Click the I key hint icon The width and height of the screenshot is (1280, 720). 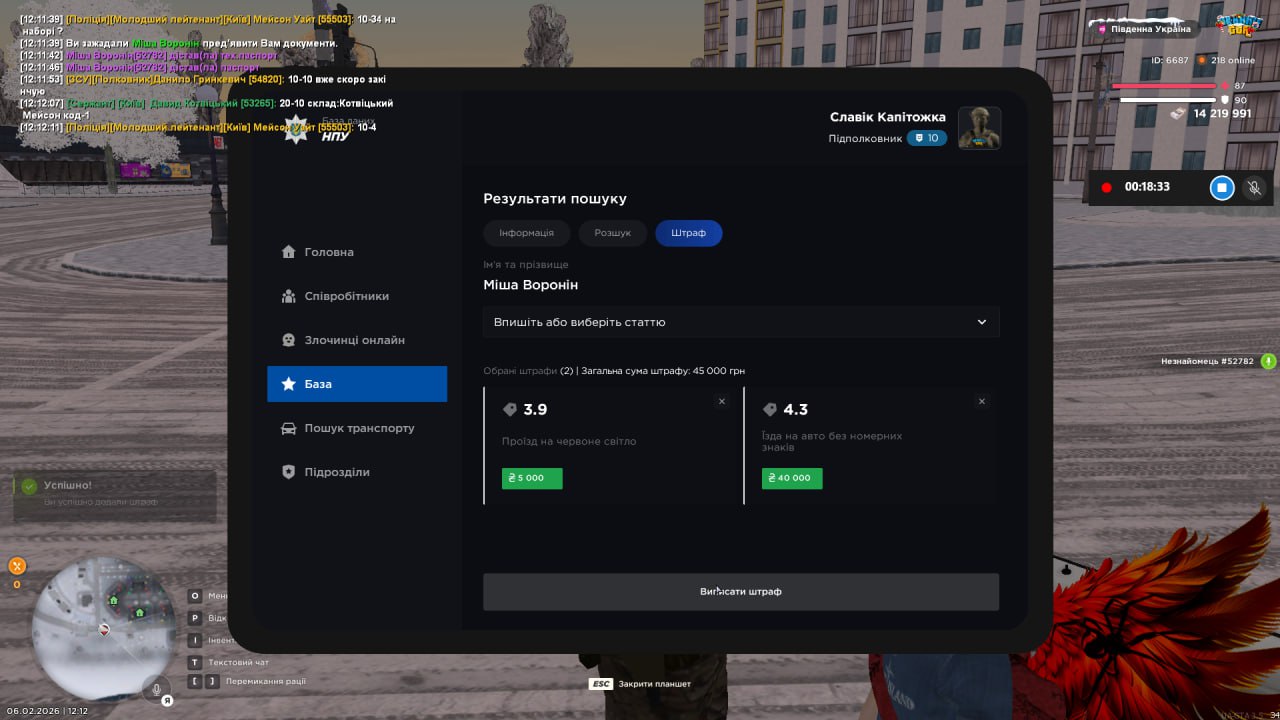[195, 640]
